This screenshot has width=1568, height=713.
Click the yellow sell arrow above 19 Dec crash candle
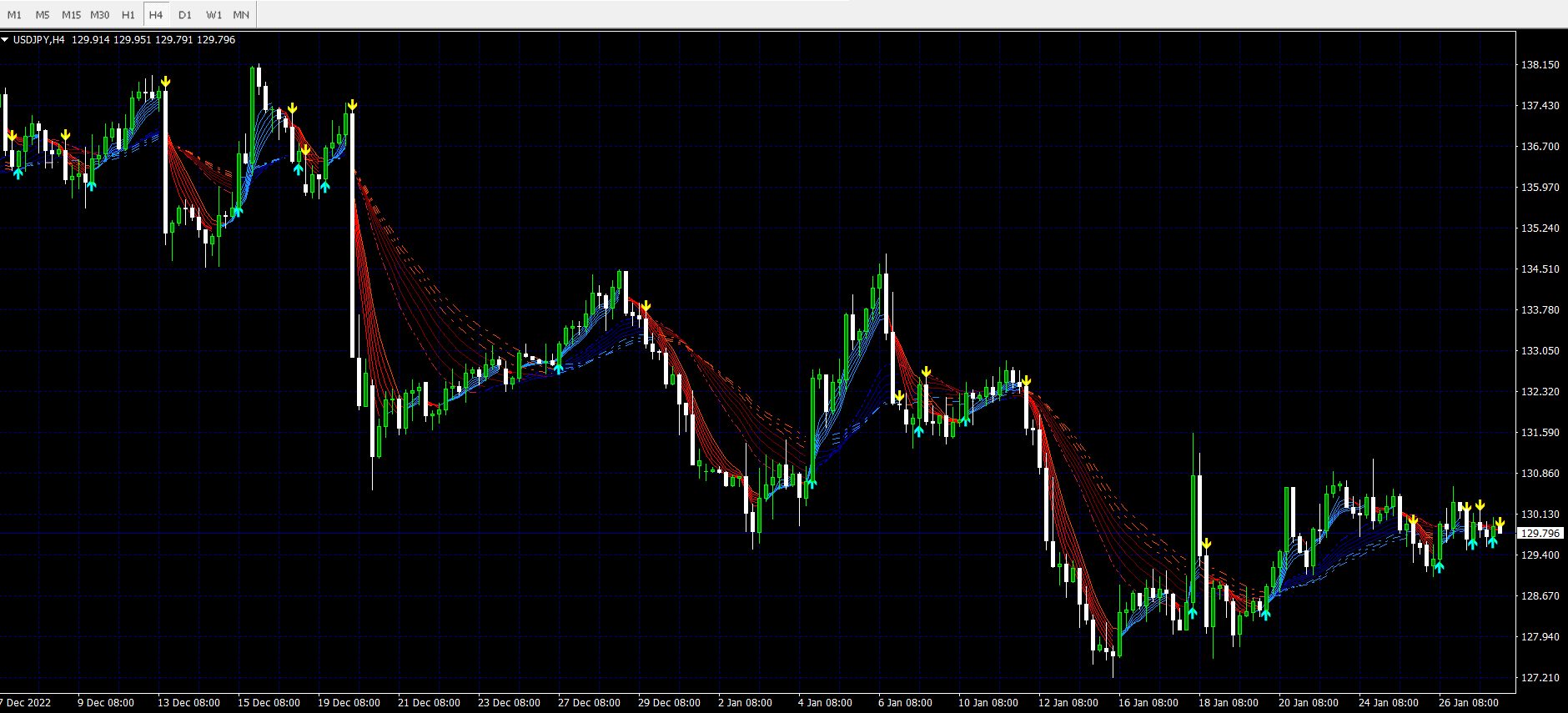[x=353, y=104]
